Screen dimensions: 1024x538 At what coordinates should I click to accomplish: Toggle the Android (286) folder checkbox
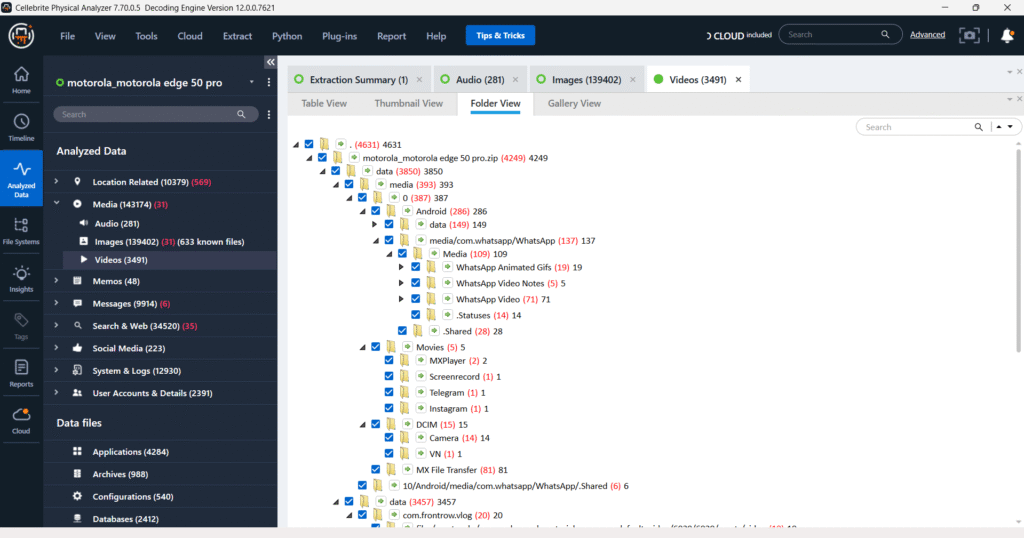[x=376, y=211]
